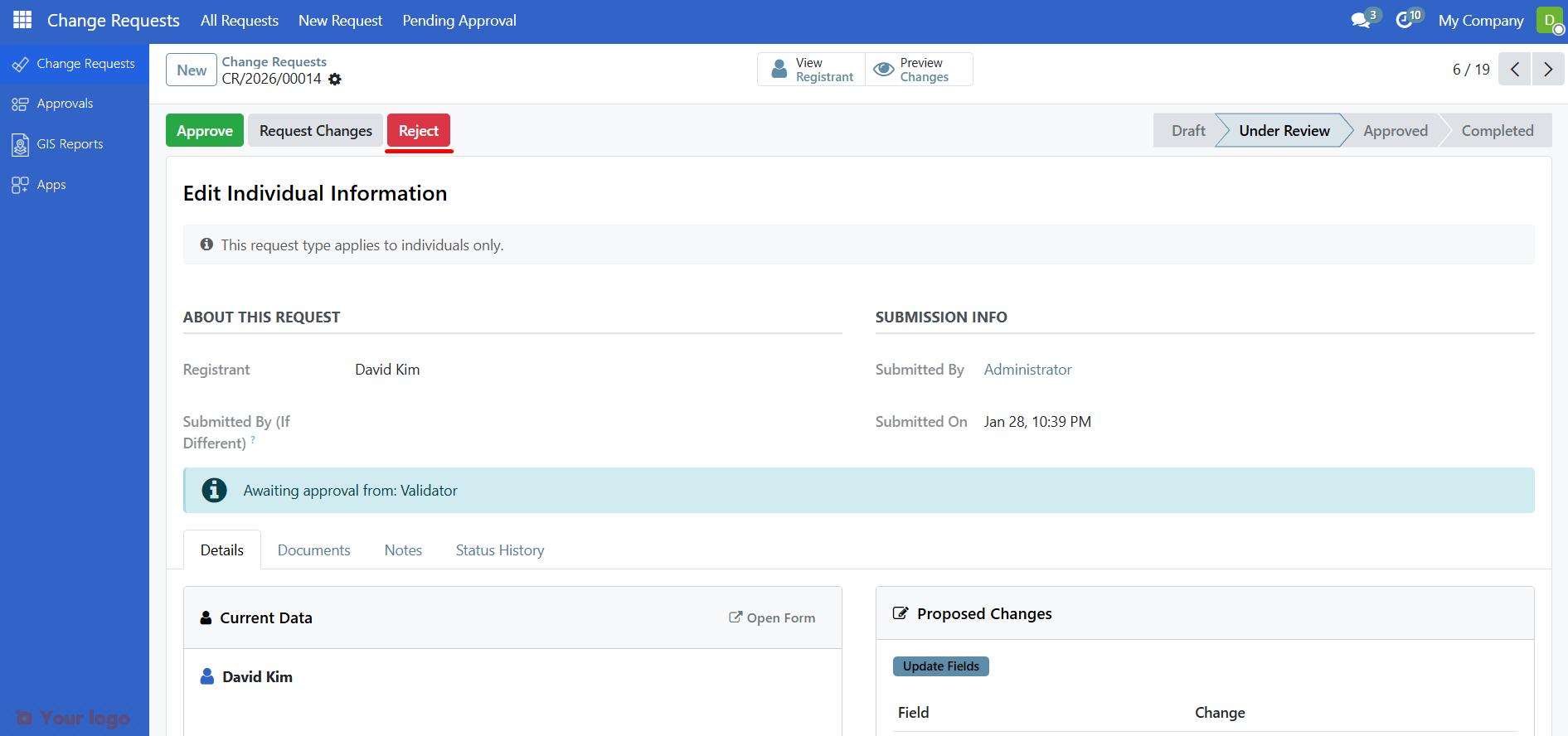
Task: Click Open Form in Current Data
Action: click(772, 618)
